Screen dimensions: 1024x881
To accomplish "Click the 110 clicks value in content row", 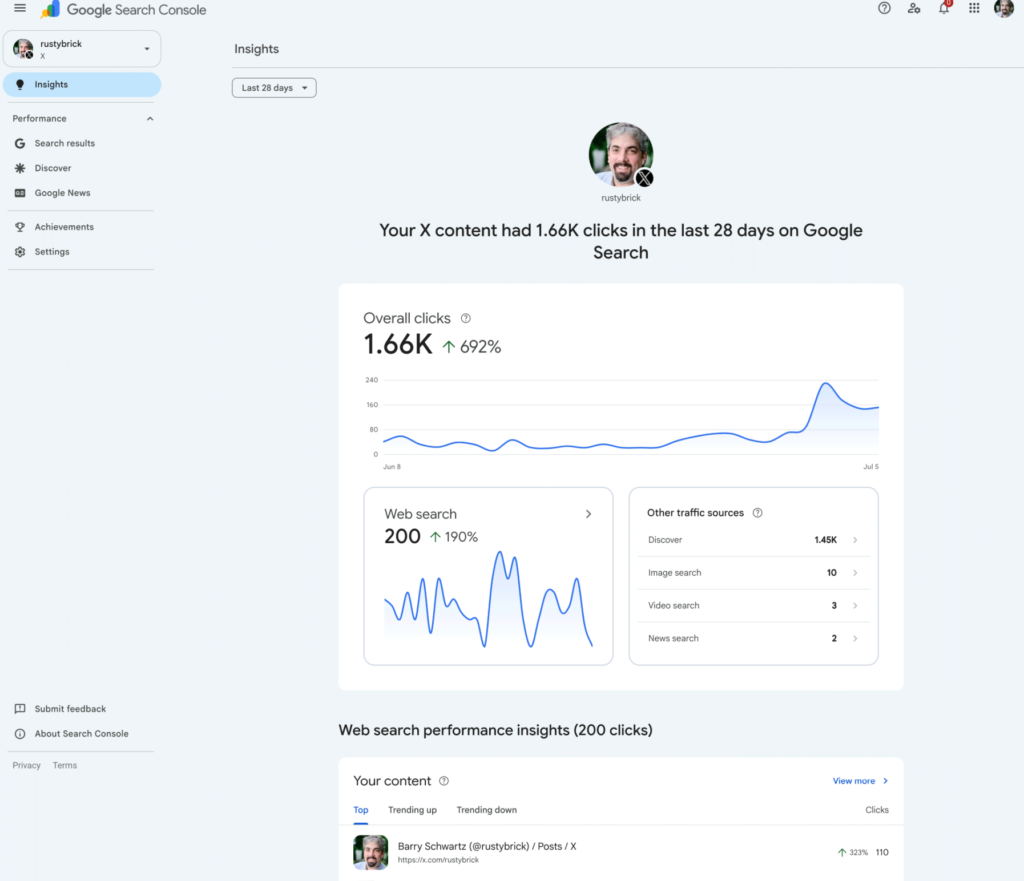I will 882,852.
